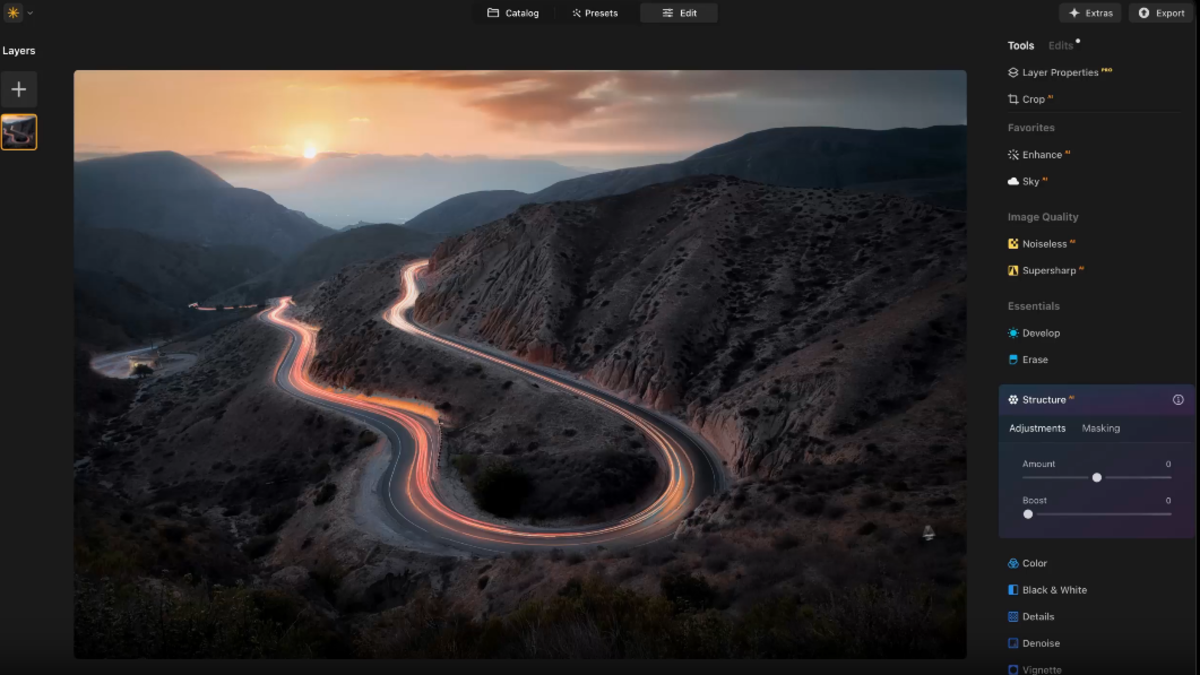This screenshot has height=675, width=1200.
Task: Select the landscape layer thumbnail
Action: pos(18,131)
